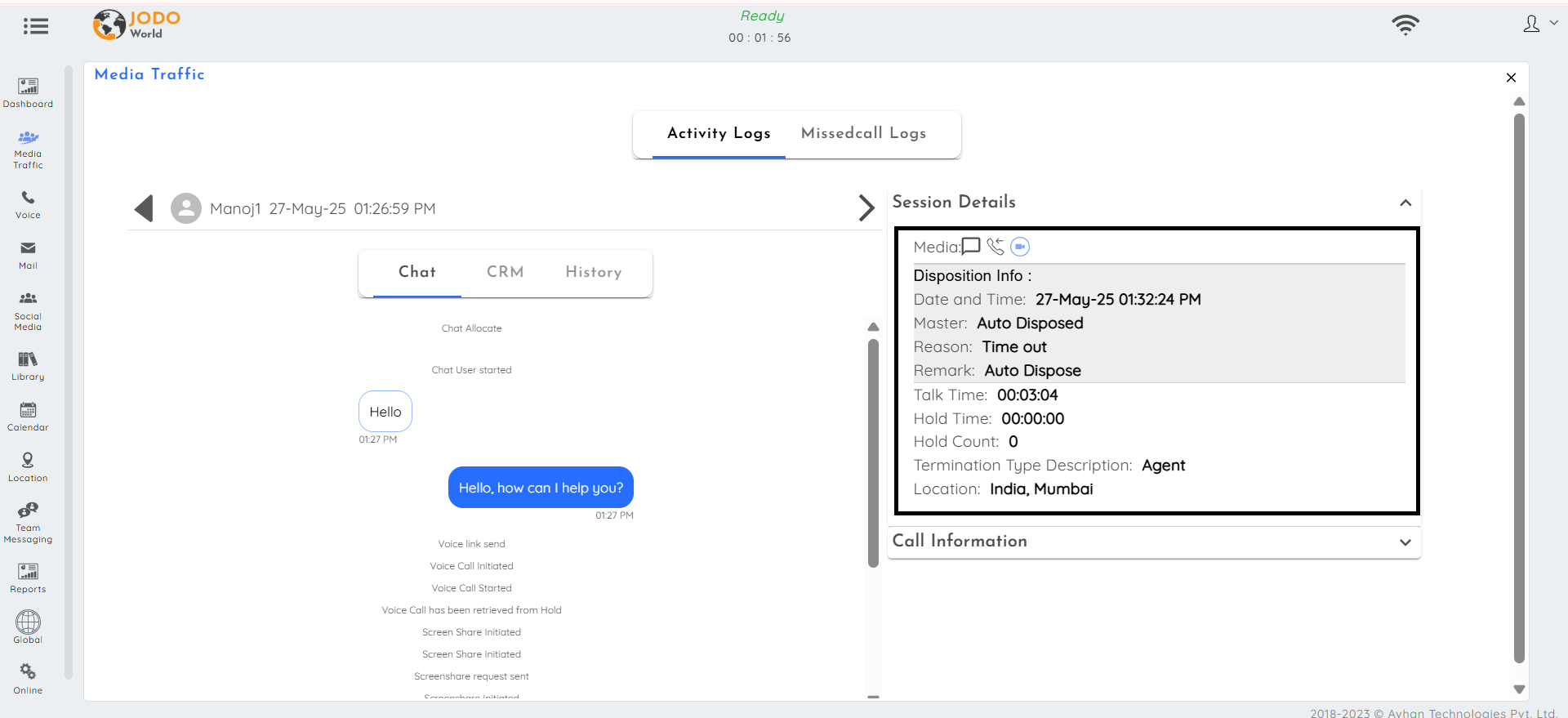The height and width of the screenshot is (718, 1568).
Task: Switch to the Missedcall Logs tab
Action: 863,133
